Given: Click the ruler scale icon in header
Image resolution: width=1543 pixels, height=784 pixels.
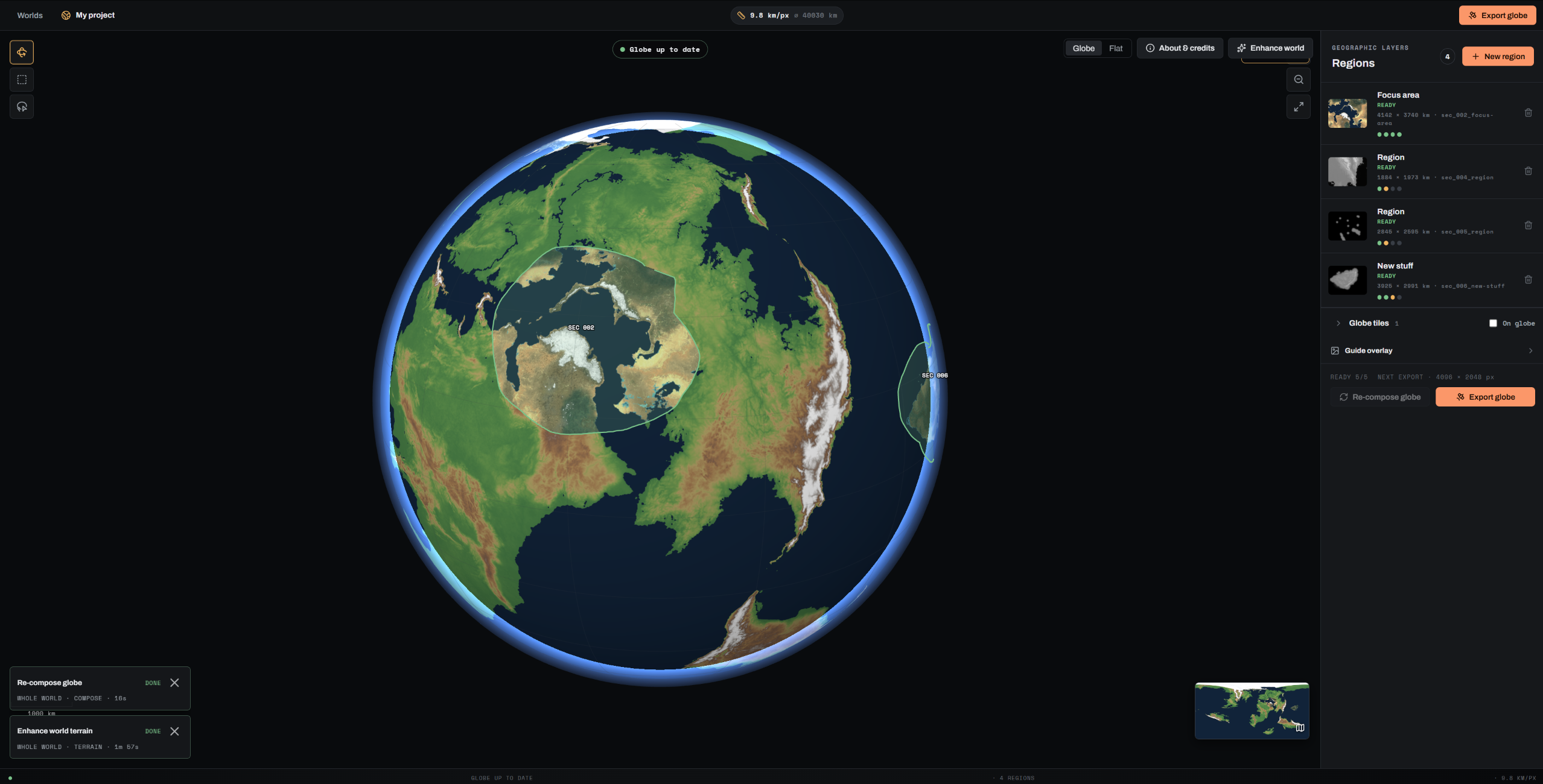Looking at the screenshot, I should [741, 15].
